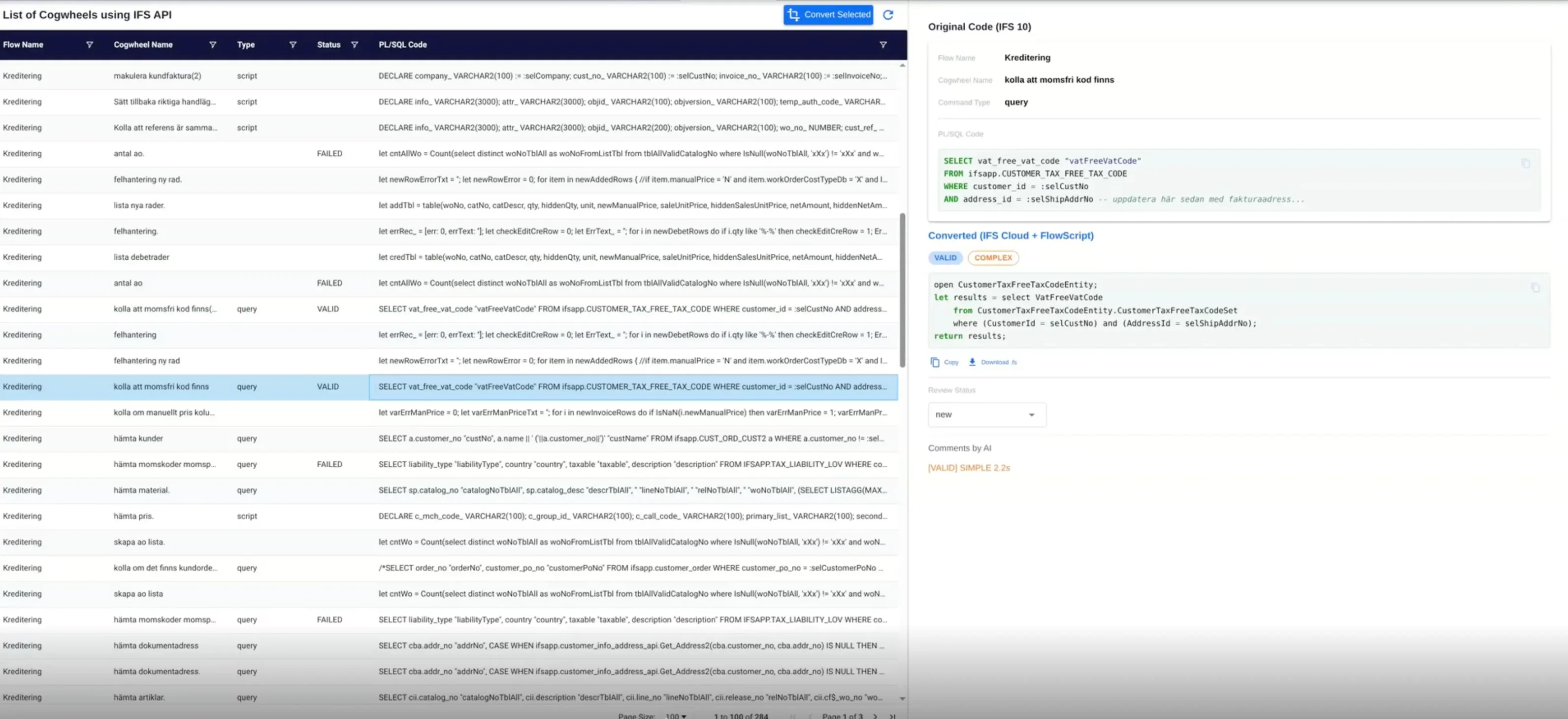Select the hämta pris. row

449,516
